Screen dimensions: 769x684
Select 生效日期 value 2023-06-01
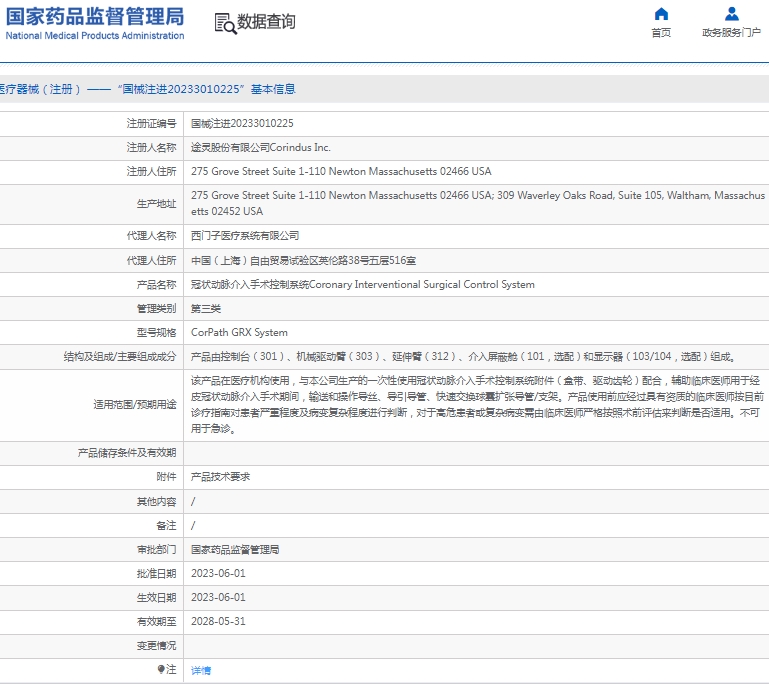218,598
